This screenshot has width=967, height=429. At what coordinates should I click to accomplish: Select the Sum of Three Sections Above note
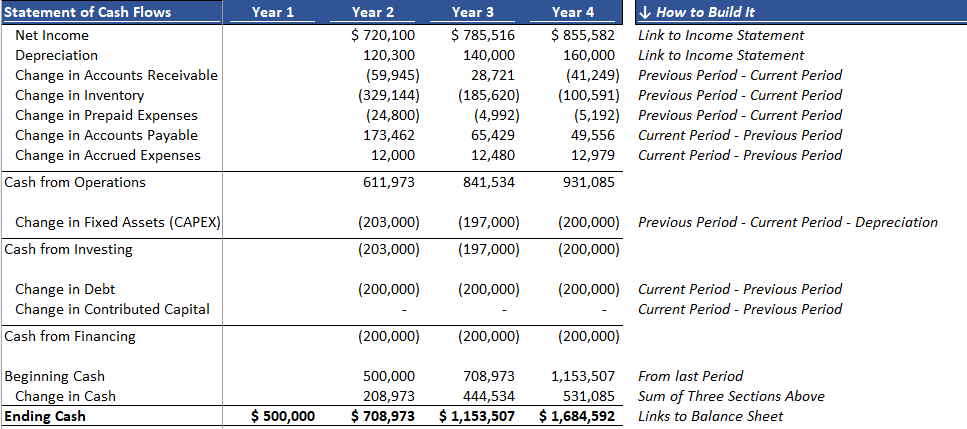pos(731,396)
